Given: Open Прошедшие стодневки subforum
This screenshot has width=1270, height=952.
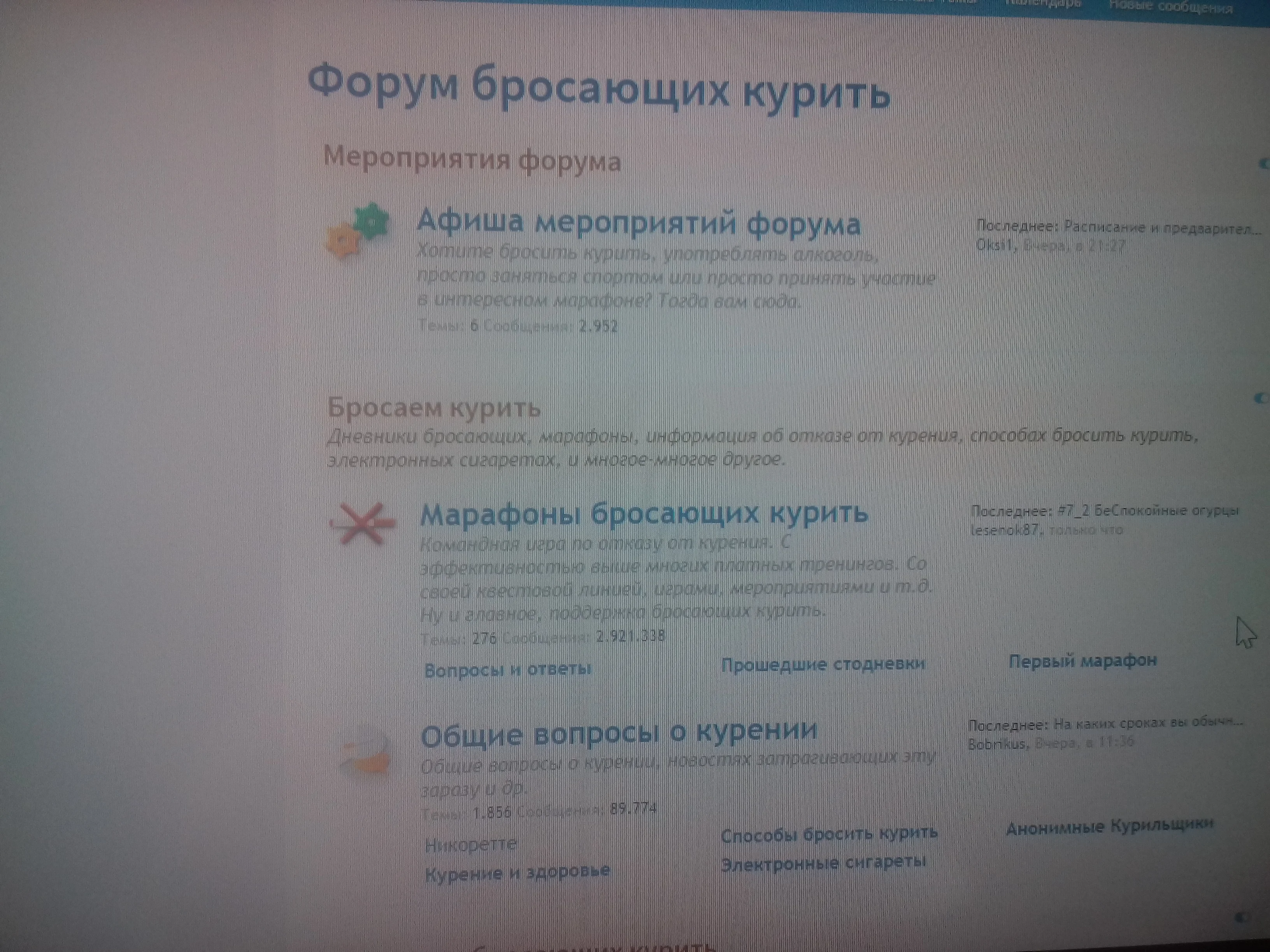Looking at the screenshot, I should (x=823, y=665).
